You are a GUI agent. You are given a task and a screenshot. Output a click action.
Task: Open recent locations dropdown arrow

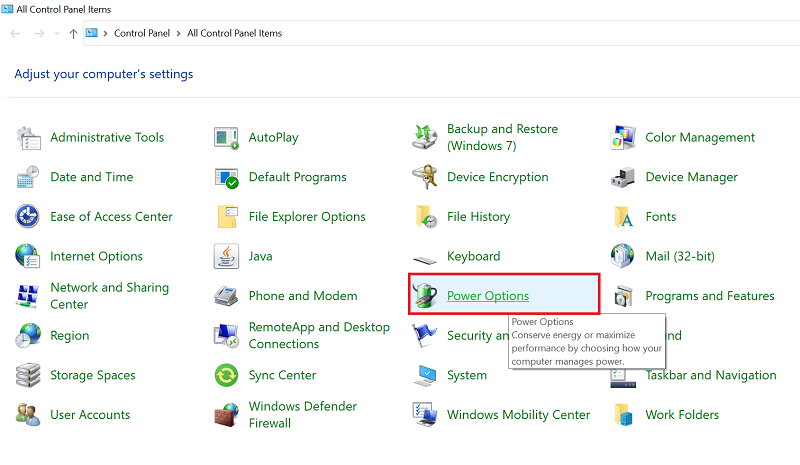(57, 34)
